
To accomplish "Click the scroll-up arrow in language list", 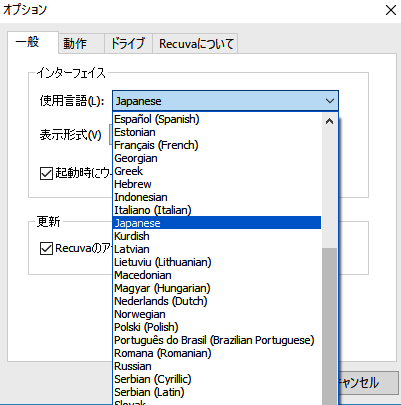I will (x=329, y=121).
